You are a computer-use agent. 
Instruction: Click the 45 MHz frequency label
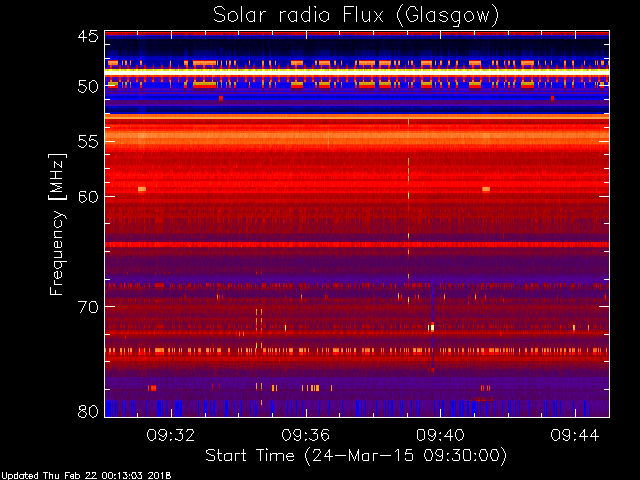[x=88, y=37]
